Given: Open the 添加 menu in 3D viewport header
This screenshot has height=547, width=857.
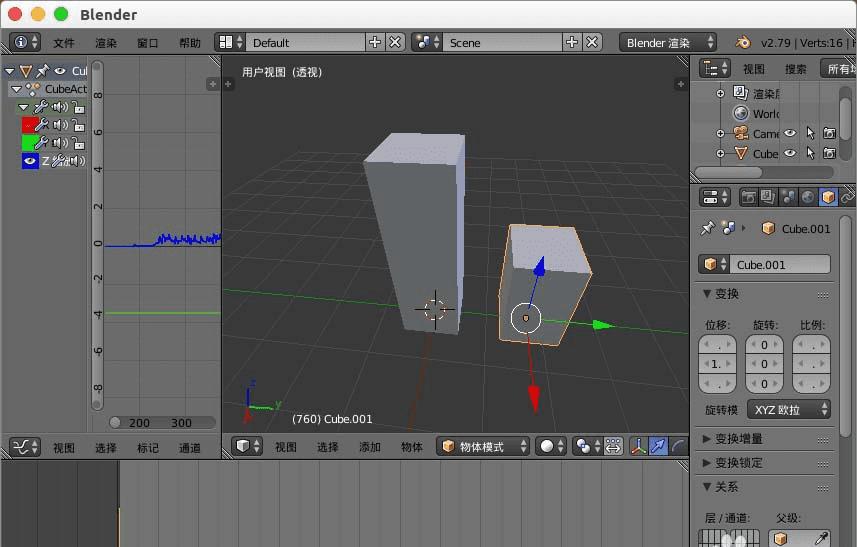Looking at the screenshot, I should [x=370, y=447].
